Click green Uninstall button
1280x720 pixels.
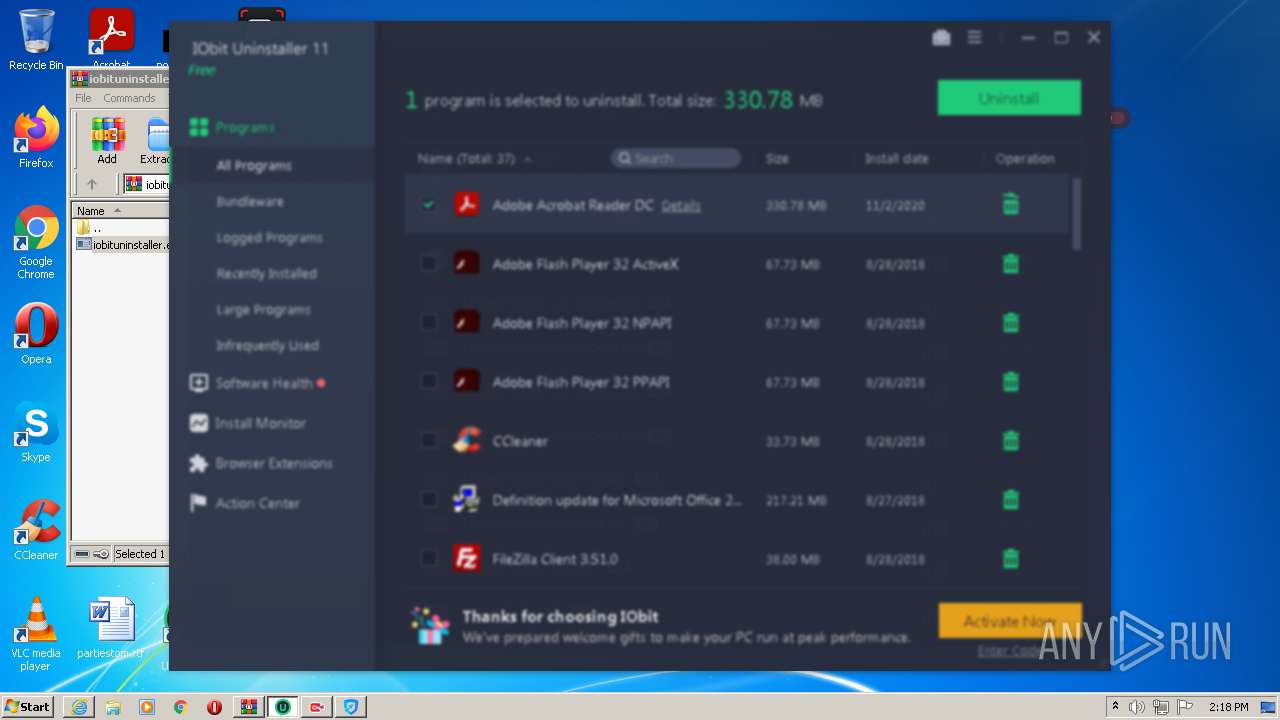click(1009, 98)
